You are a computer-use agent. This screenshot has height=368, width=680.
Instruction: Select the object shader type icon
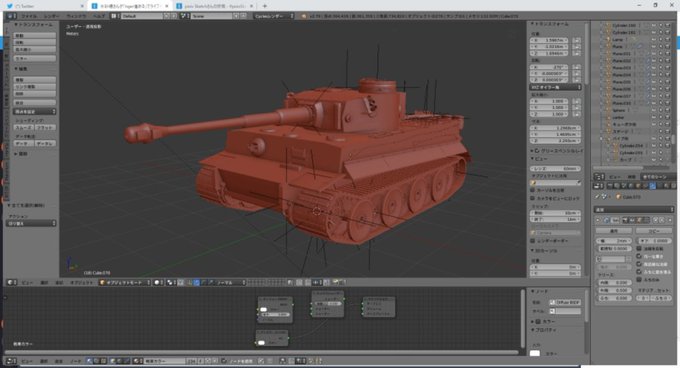point(113,361)
